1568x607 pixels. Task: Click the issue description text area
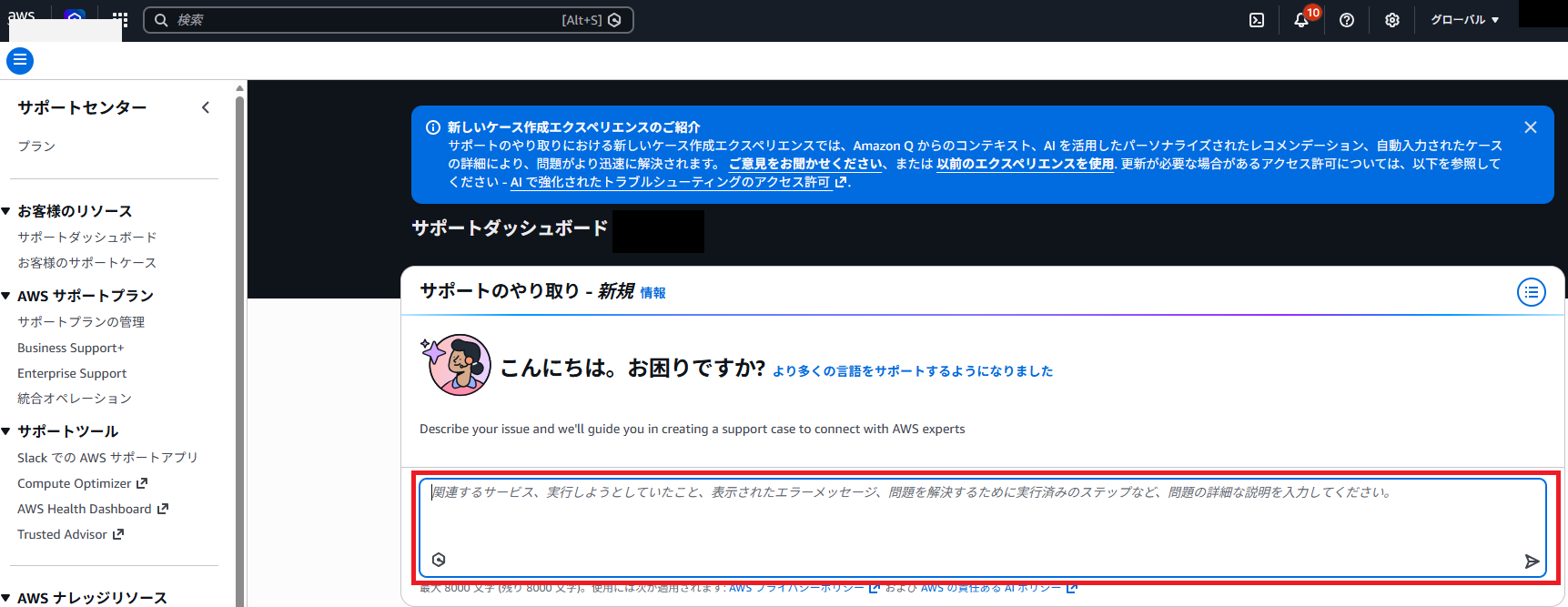point(981,519)
